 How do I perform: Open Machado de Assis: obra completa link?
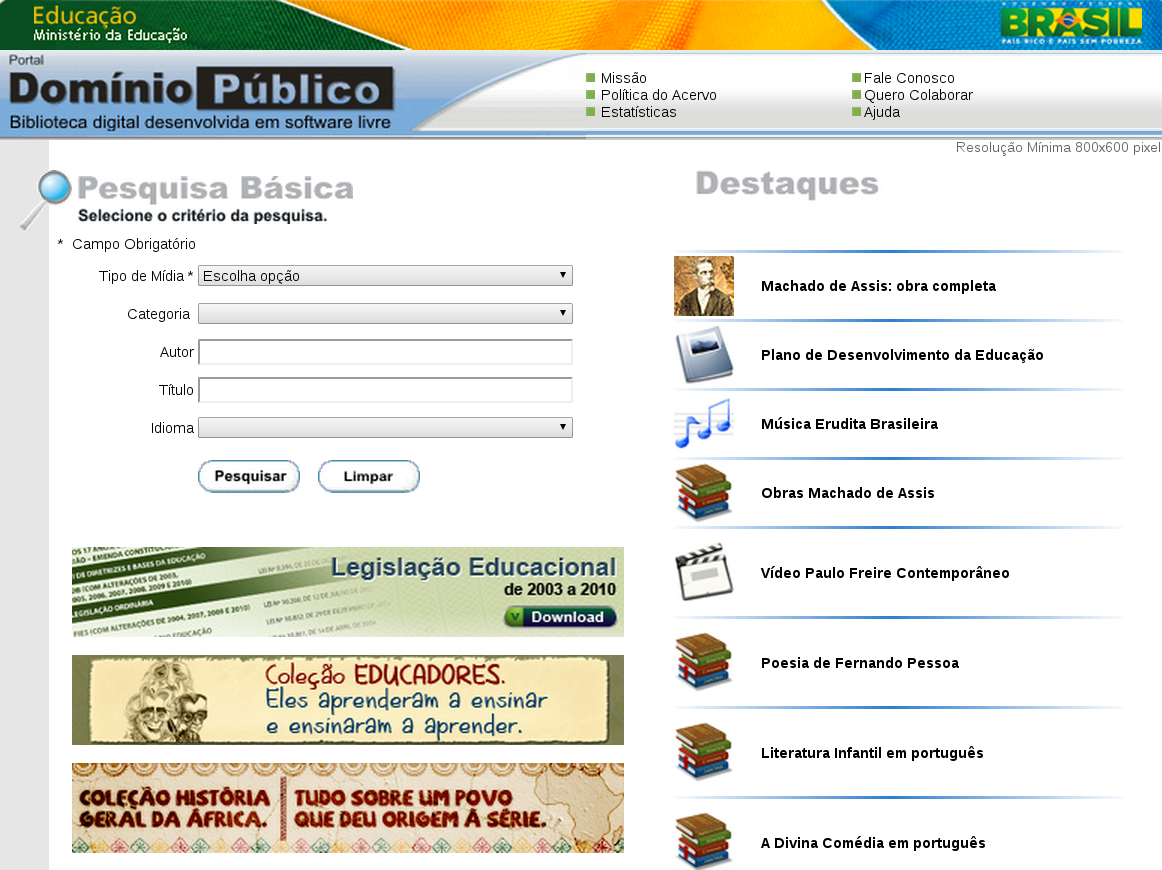click(878, 286)
